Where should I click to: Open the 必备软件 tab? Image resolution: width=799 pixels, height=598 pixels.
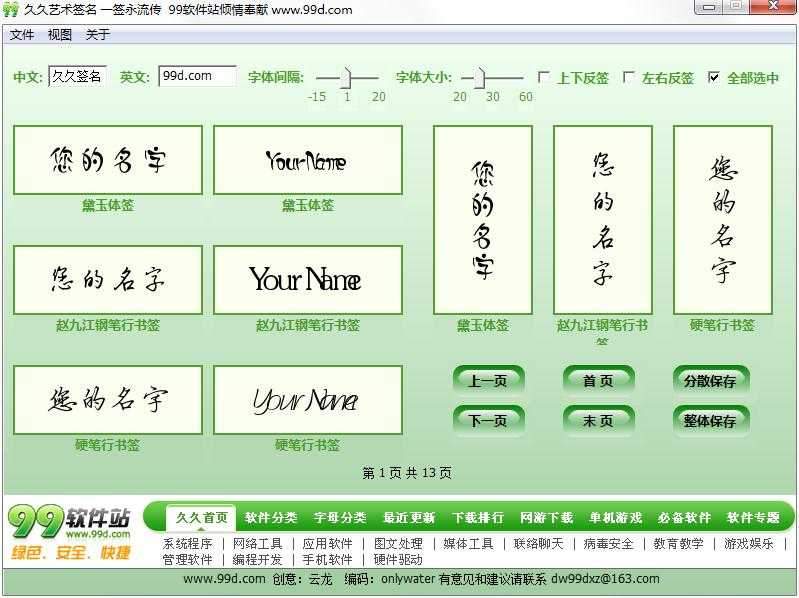pyautogui.click(x=684, y=518)
